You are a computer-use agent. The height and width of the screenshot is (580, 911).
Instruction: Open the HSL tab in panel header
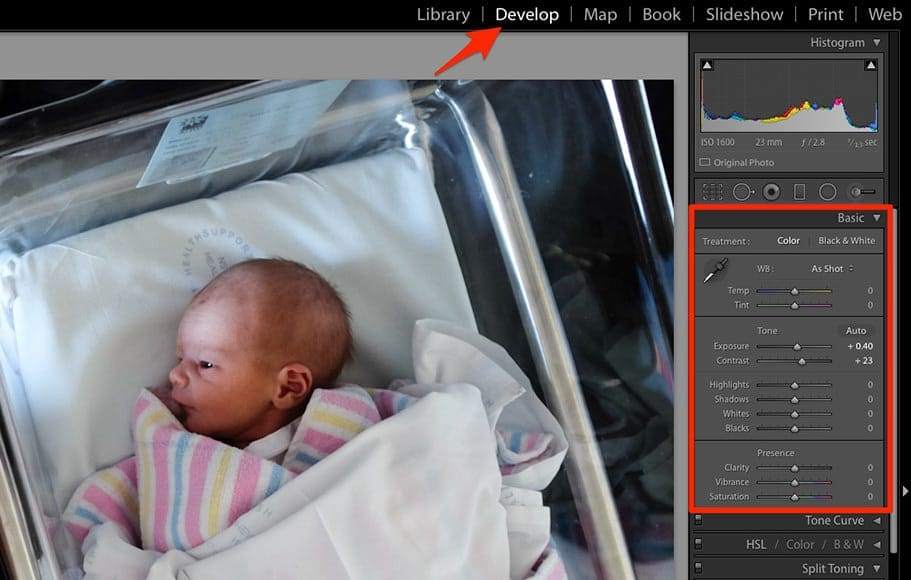point(756,545)
